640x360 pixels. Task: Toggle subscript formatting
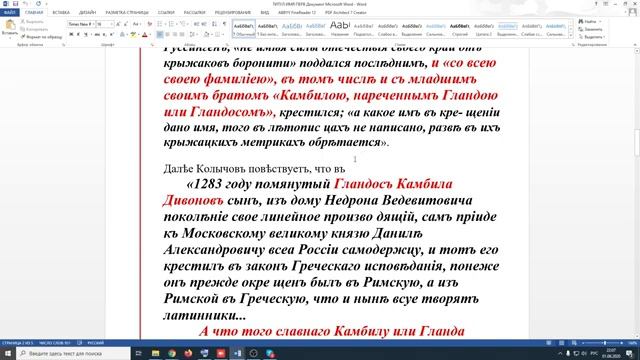(104, 35)
